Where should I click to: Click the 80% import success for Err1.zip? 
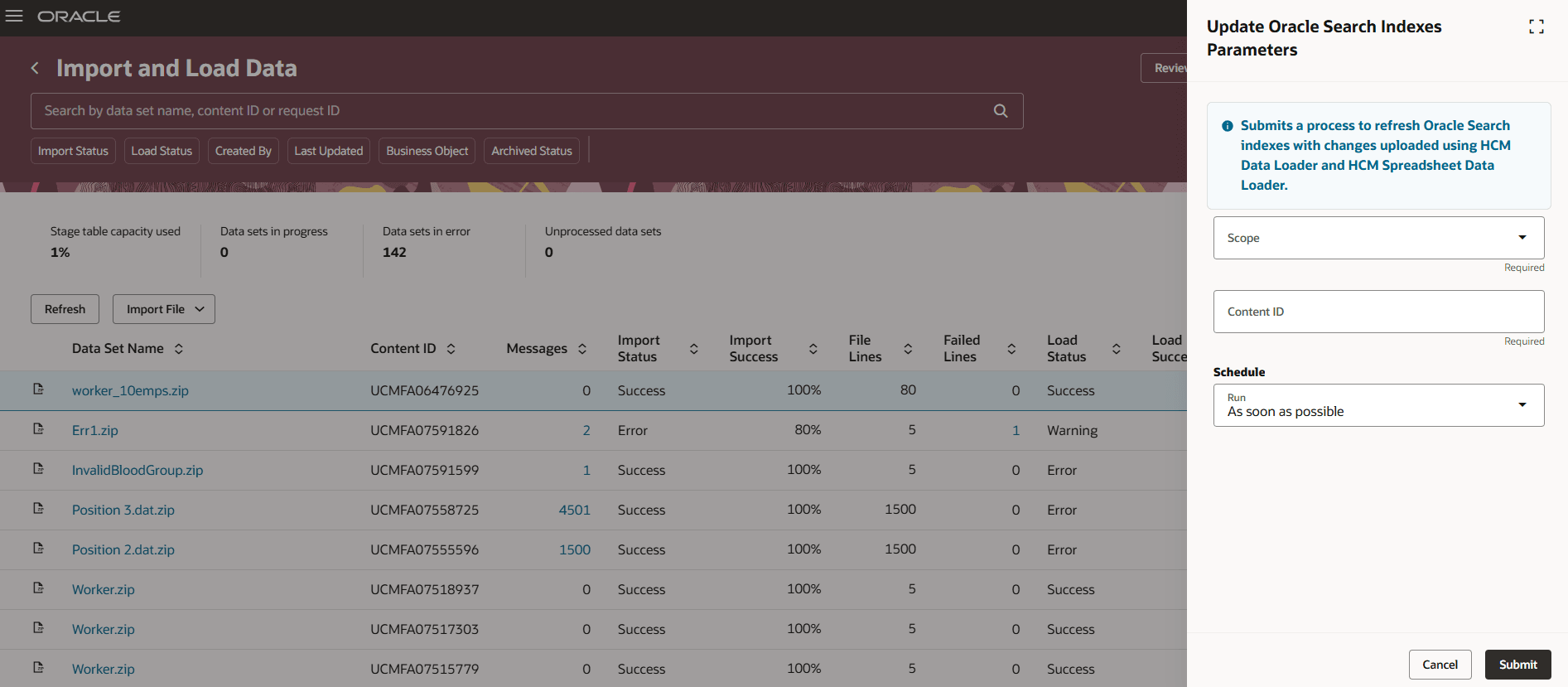tap(808, 429)
